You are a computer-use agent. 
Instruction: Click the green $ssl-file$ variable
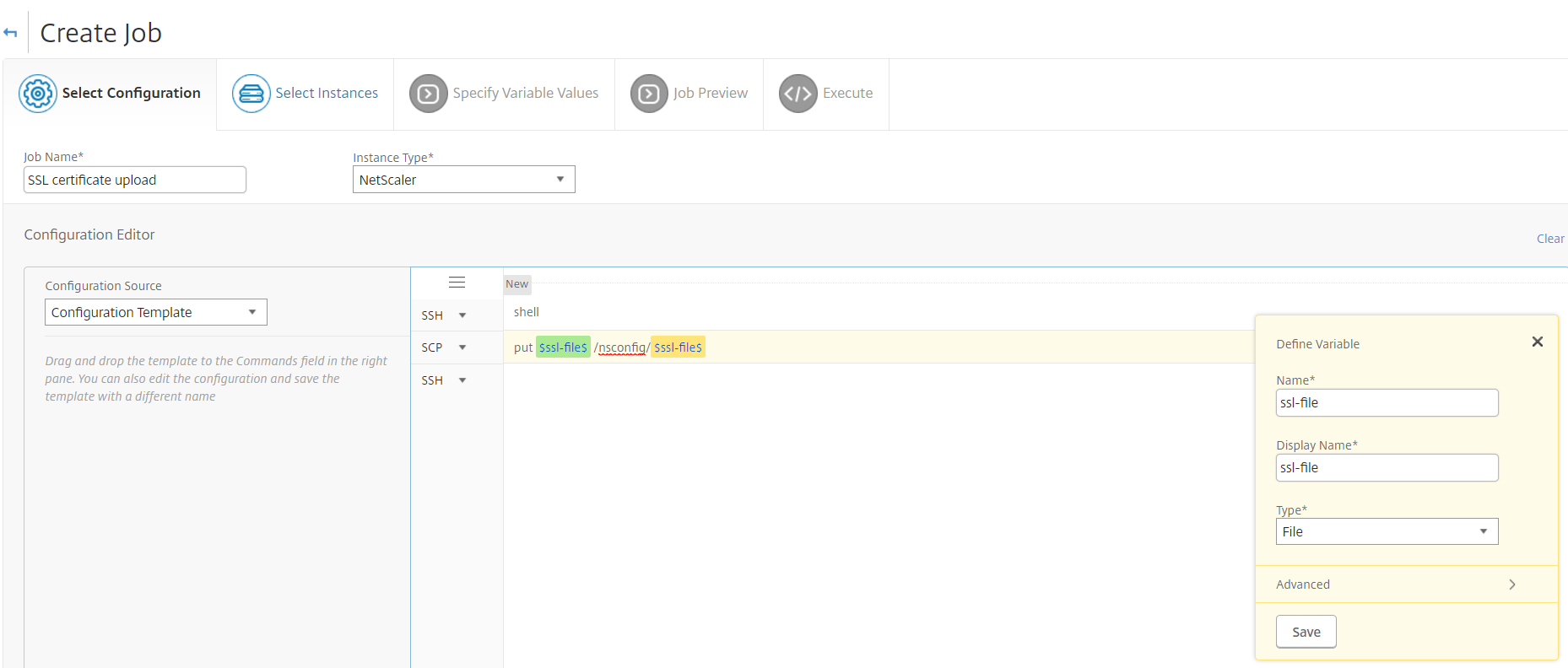pos(563,347)
